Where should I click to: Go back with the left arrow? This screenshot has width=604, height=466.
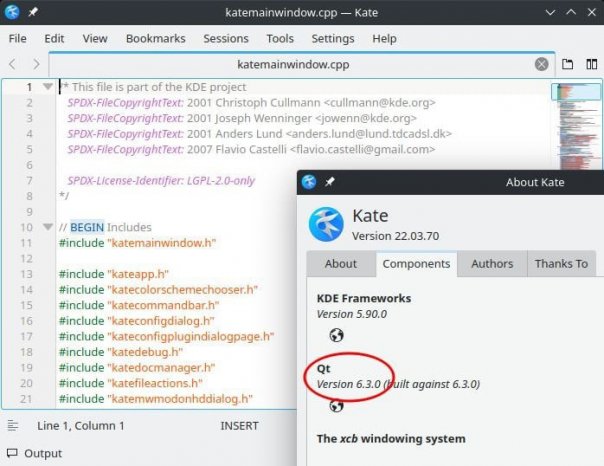point(12,64)
